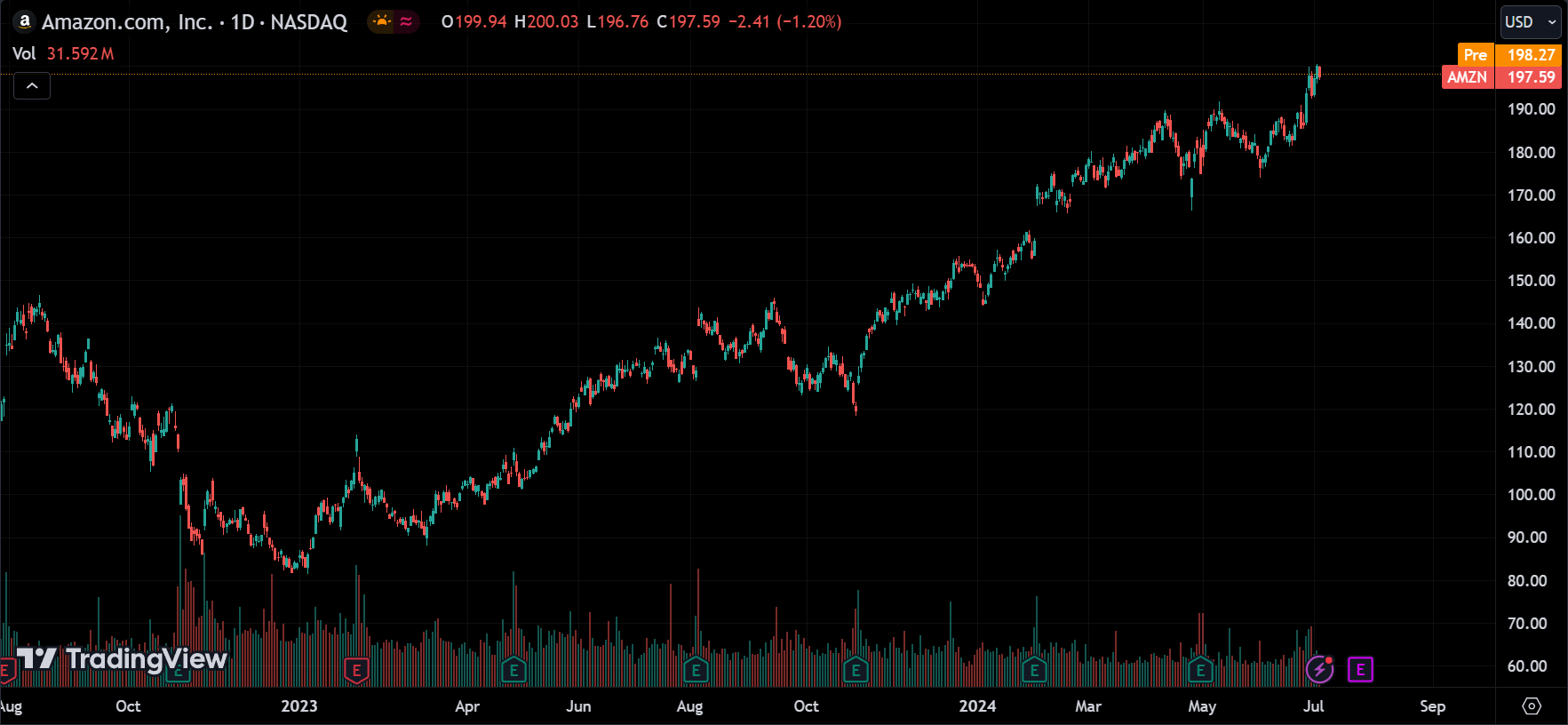The height and width of the screenshot is (725, 1568).
Task: Click the May label on the time axis
Action: (1202, 706)
